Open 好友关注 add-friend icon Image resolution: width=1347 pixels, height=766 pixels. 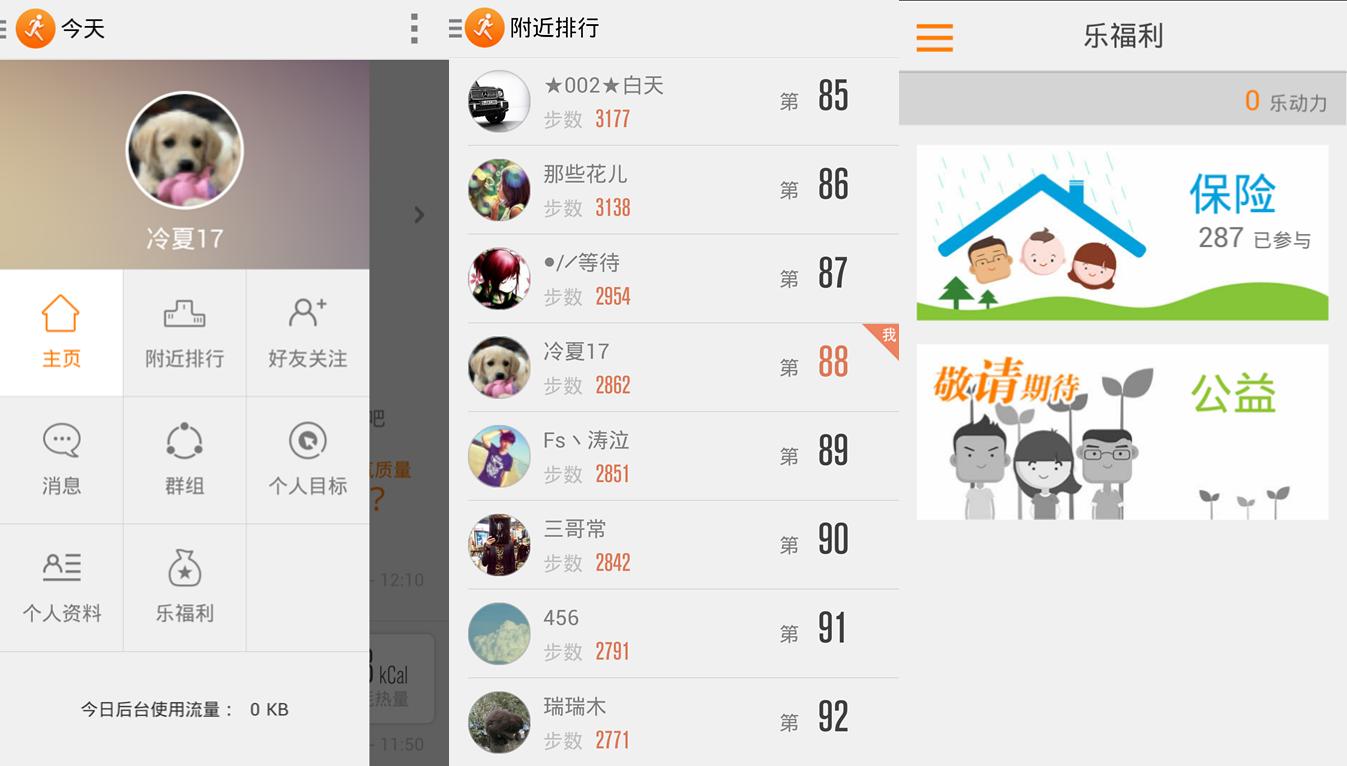click(x=307, y=313)
